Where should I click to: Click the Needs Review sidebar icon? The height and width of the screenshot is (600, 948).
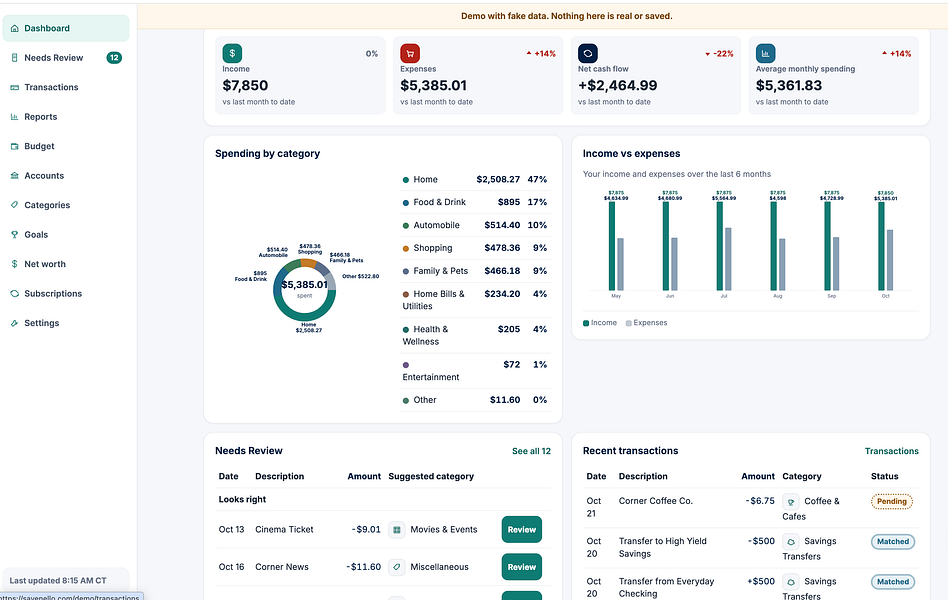pos(15,58)
